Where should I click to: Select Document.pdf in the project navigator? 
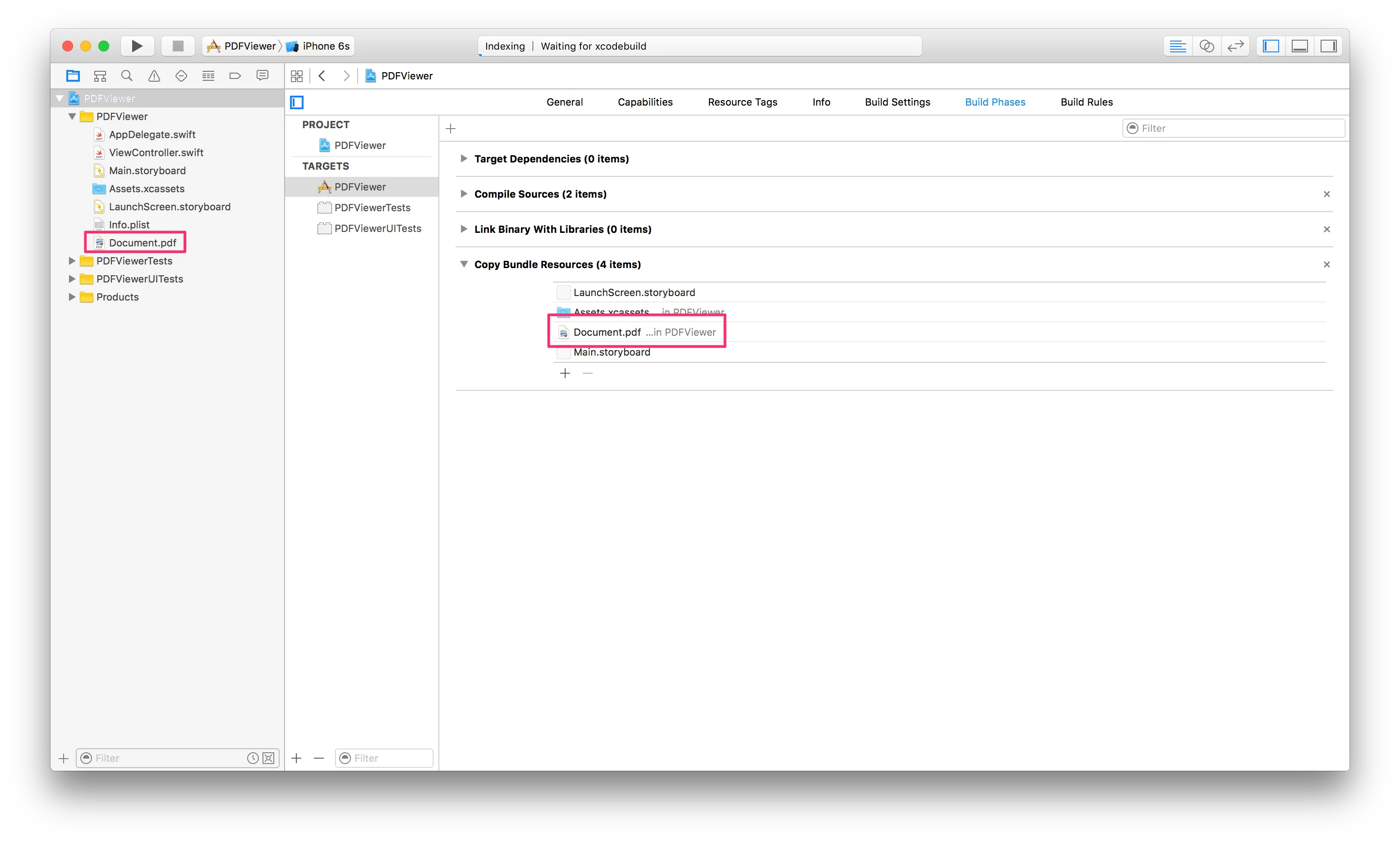142,242
